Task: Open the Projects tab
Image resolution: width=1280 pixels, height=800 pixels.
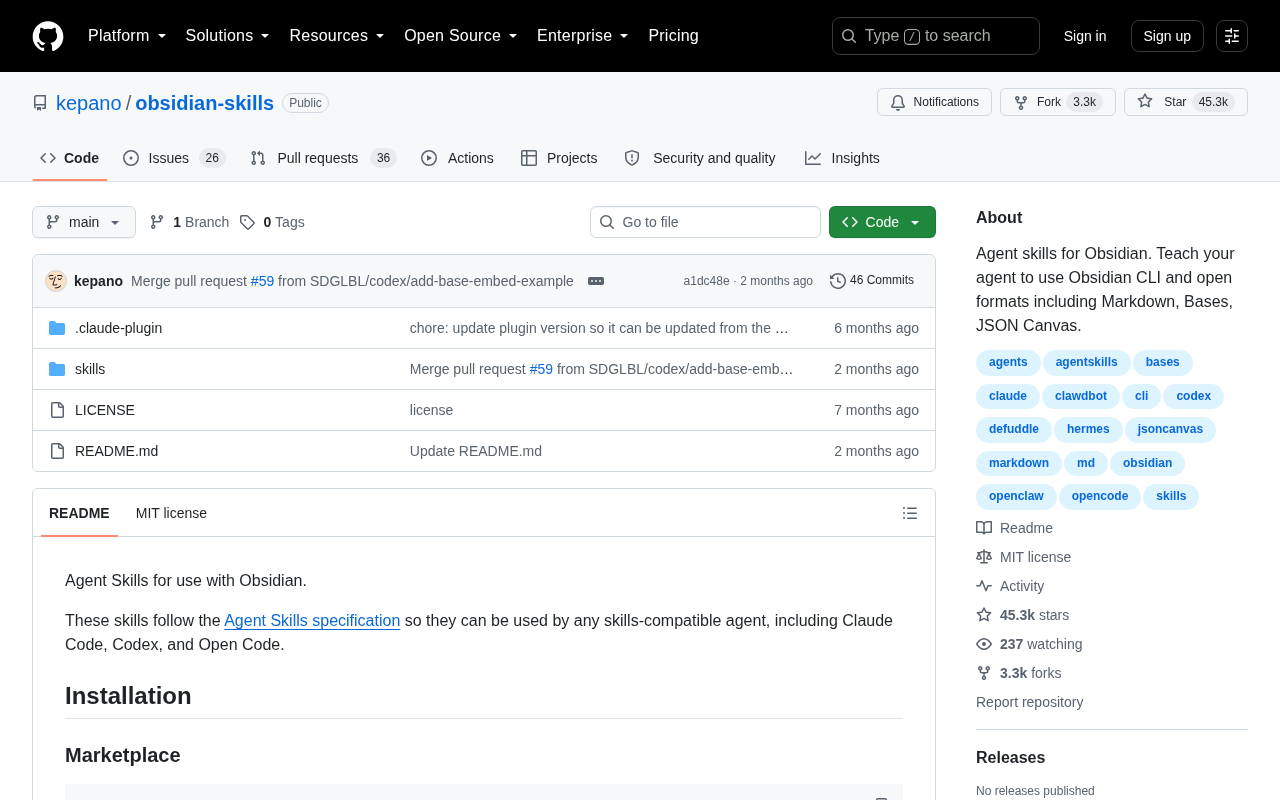Action: click(x=559, y=158)
